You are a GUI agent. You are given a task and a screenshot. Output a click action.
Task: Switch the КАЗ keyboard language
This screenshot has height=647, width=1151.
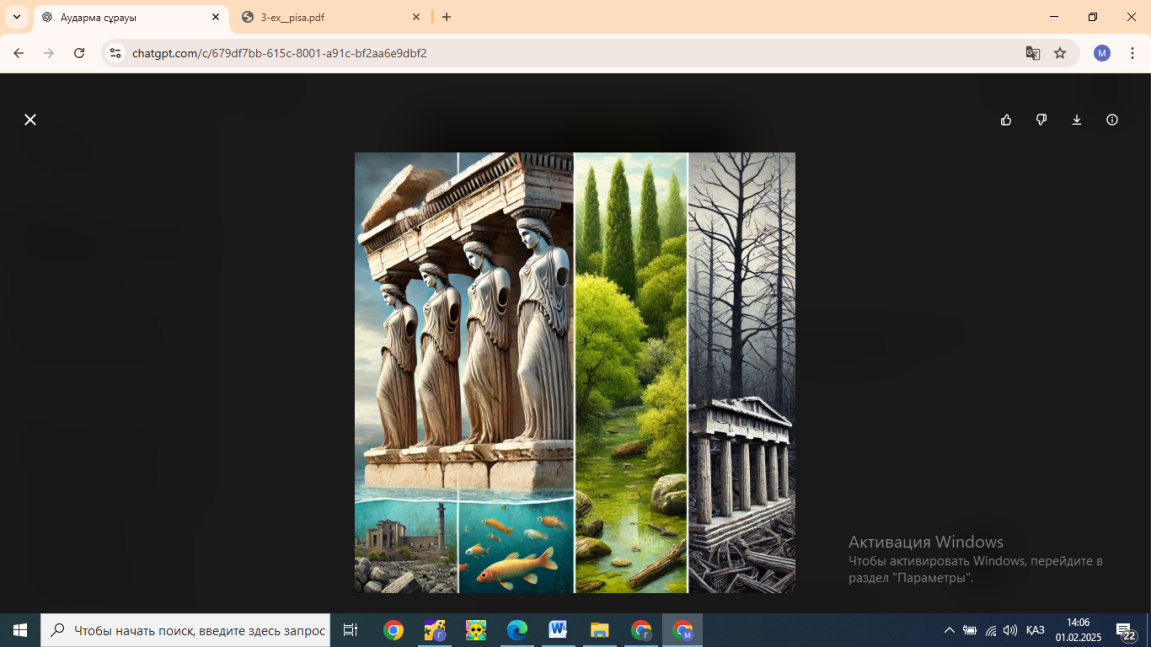[x=1035, y=630]
